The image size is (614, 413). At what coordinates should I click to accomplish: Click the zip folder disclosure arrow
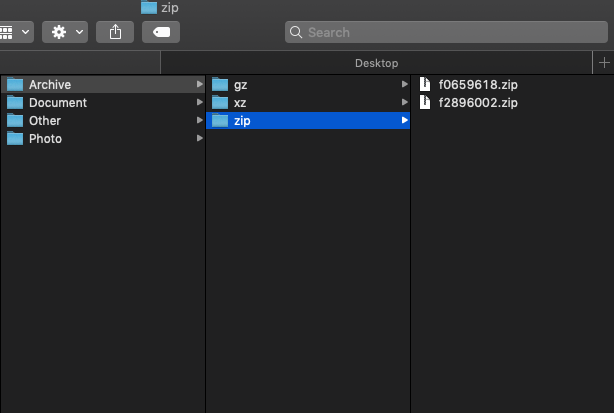(x=405, y=120)
